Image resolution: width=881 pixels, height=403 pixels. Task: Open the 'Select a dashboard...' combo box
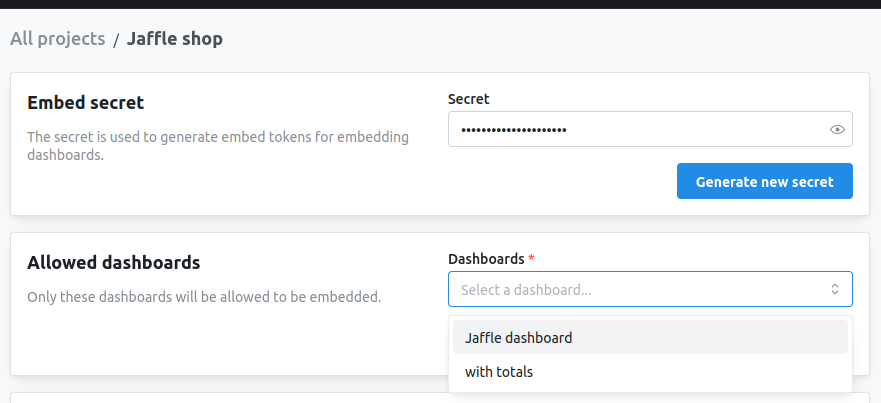tap(650, 289)
